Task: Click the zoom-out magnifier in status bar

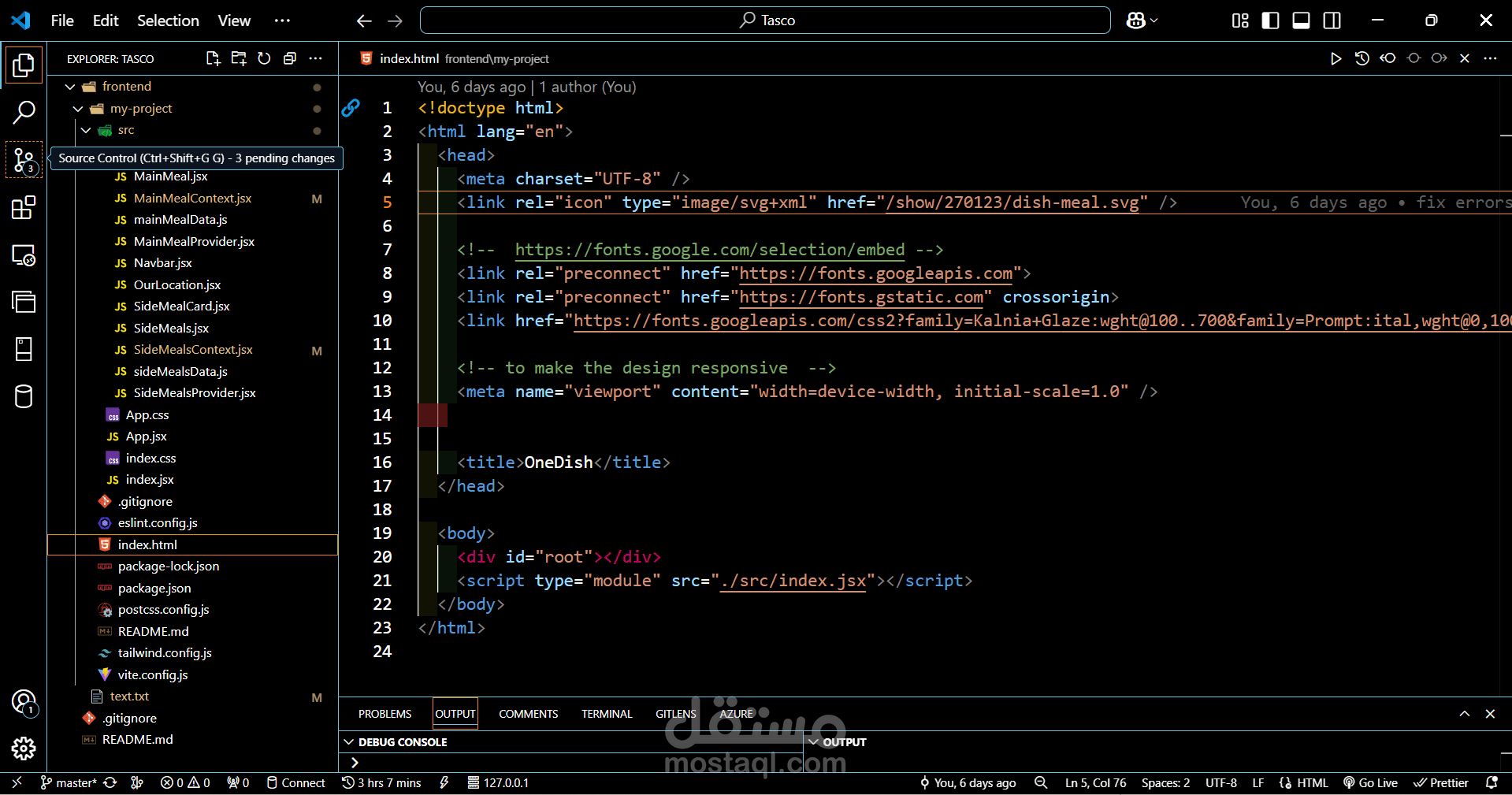Action: (x=1041, y=782)
